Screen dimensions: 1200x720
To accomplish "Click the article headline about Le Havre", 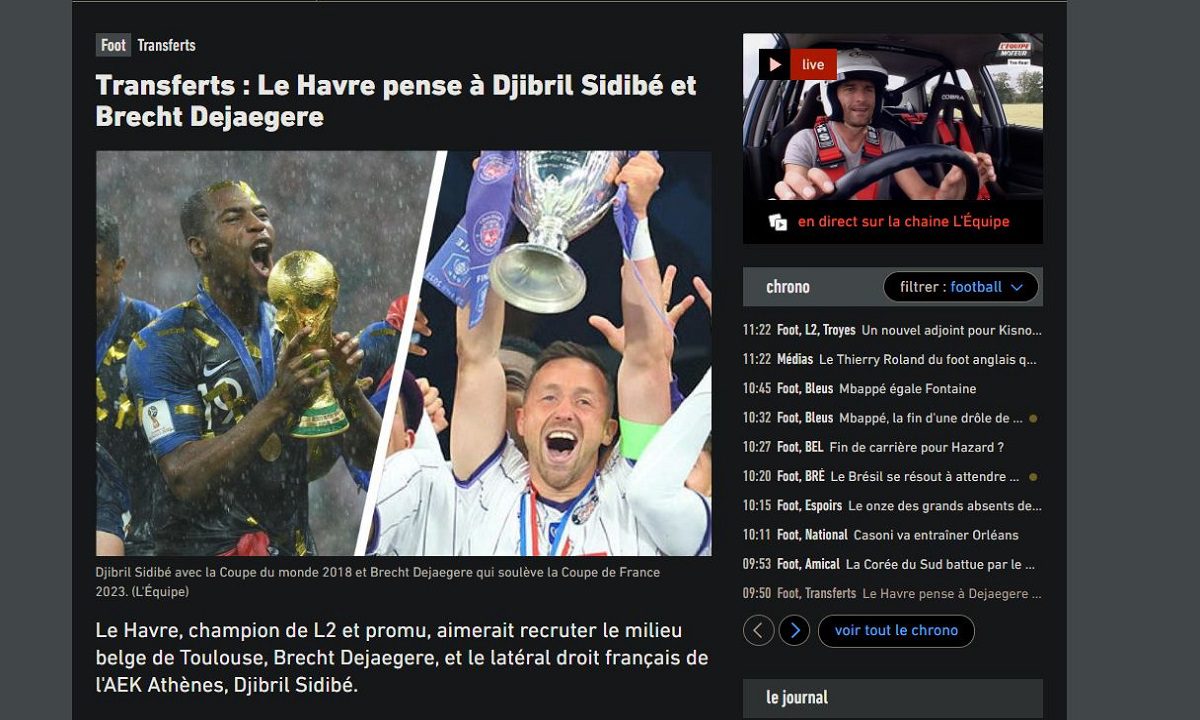I will [396, 100].
